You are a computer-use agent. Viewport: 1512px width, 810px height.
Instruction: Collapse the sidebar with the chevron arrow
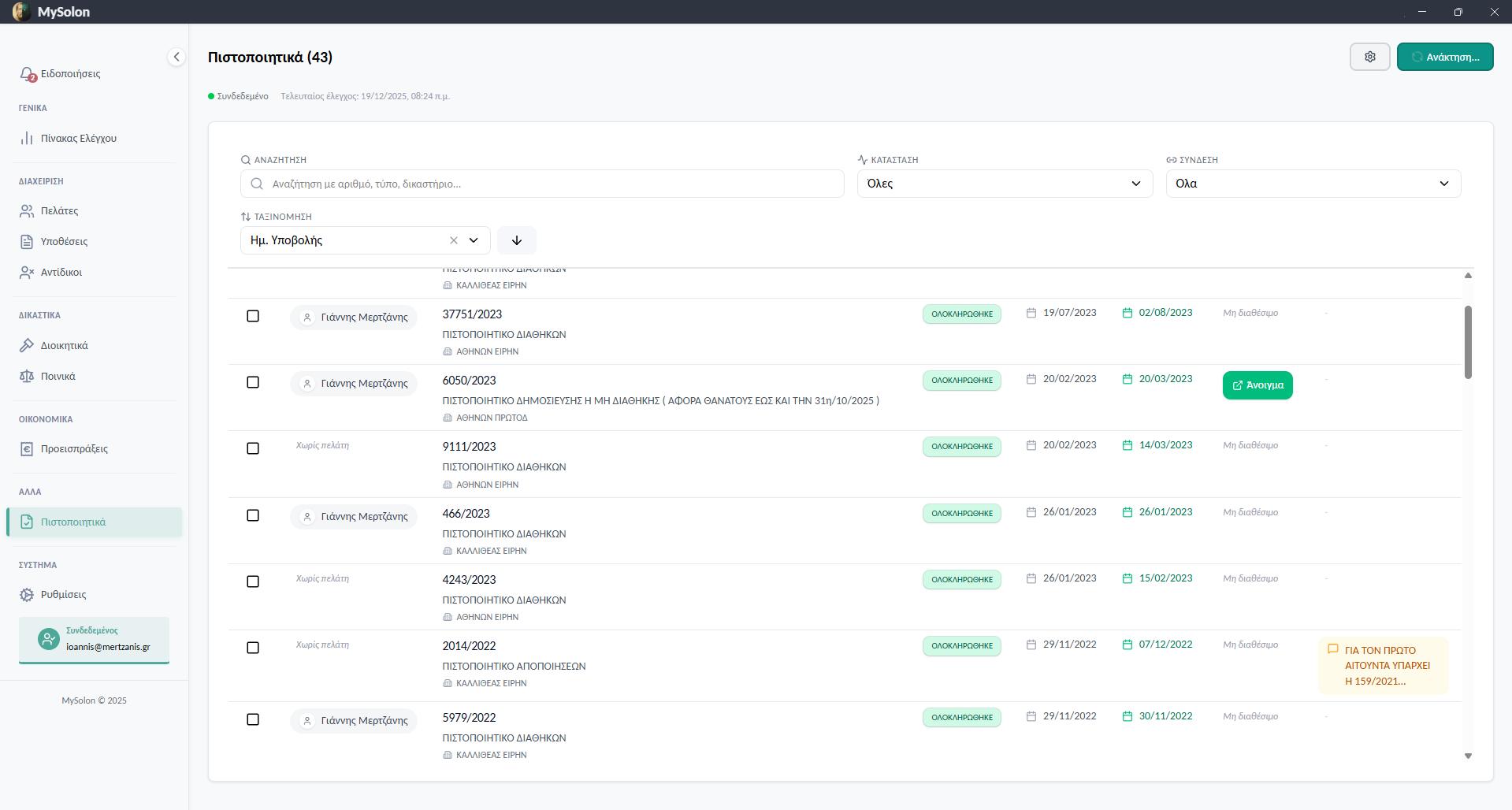tap(176, 57)
